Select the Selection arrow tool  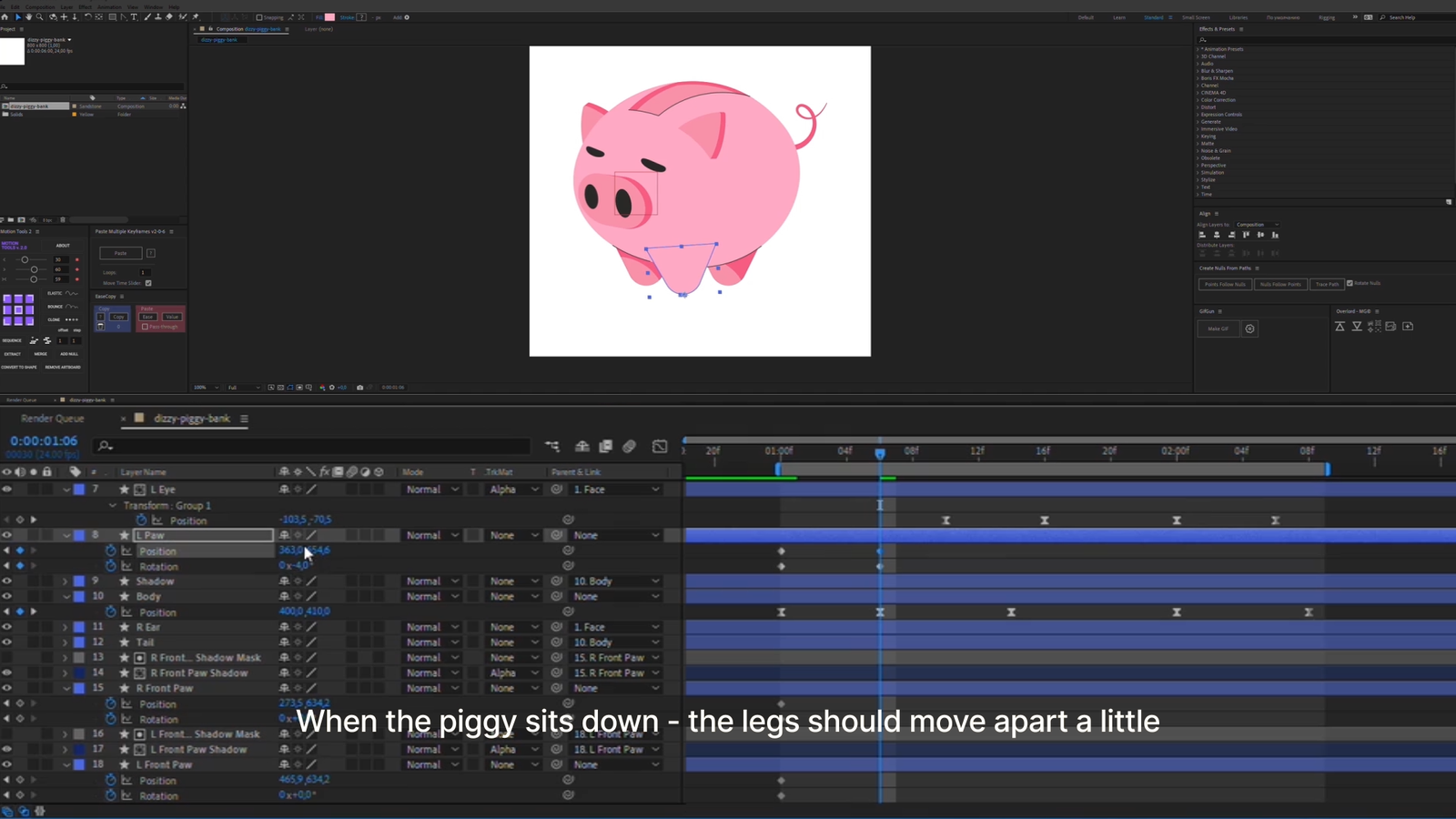(x=17, y=17)
